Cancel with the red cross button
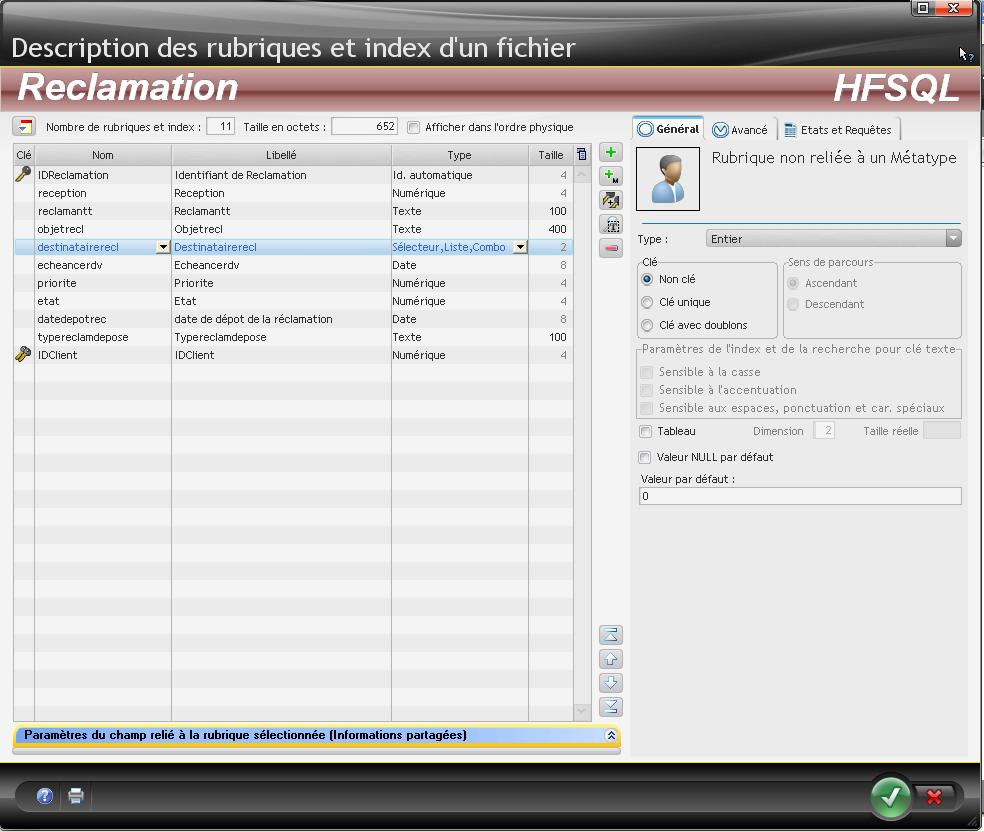This screenshot has height=832, width=984. pos(934,797)
